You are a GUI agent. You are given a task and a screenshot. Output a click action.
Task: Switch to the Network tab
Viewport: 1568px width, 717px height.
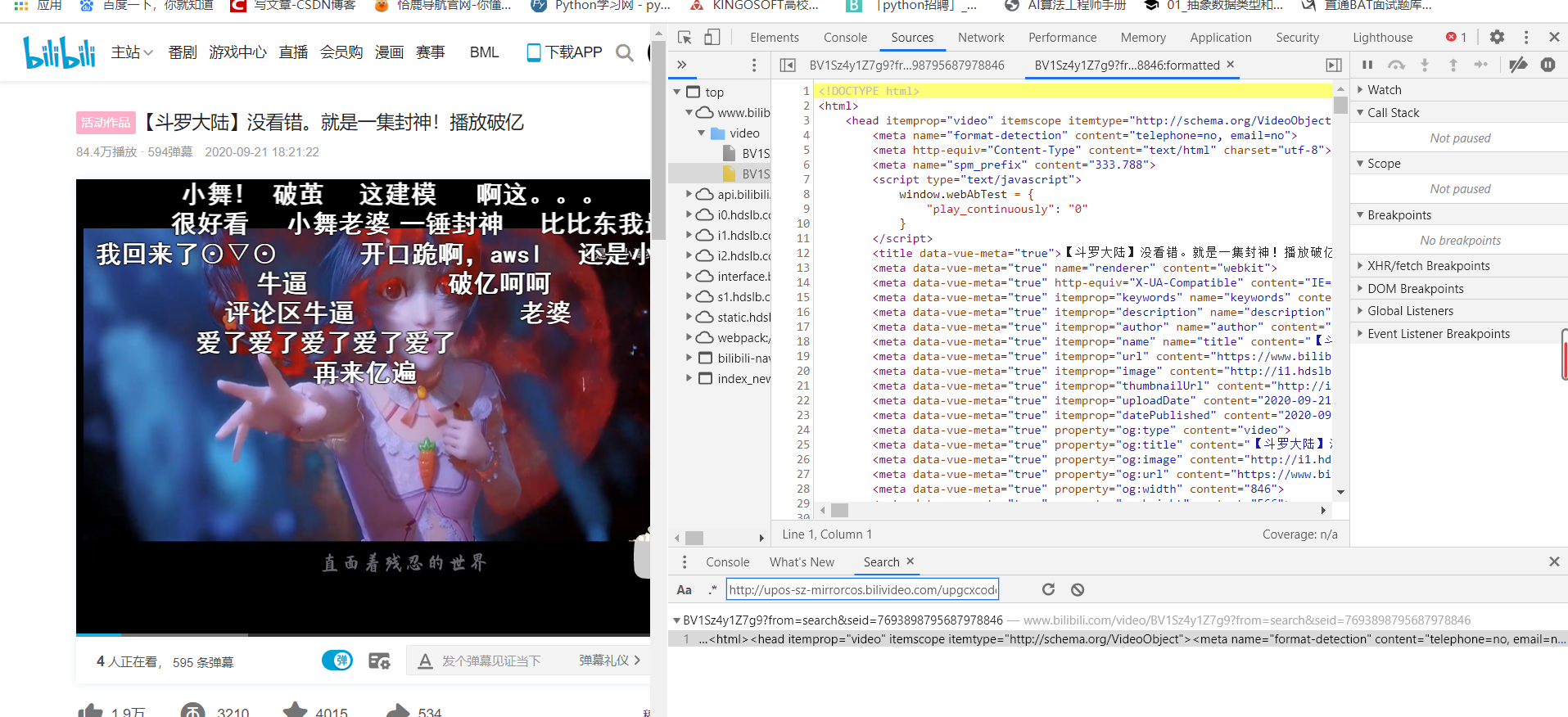981,38
